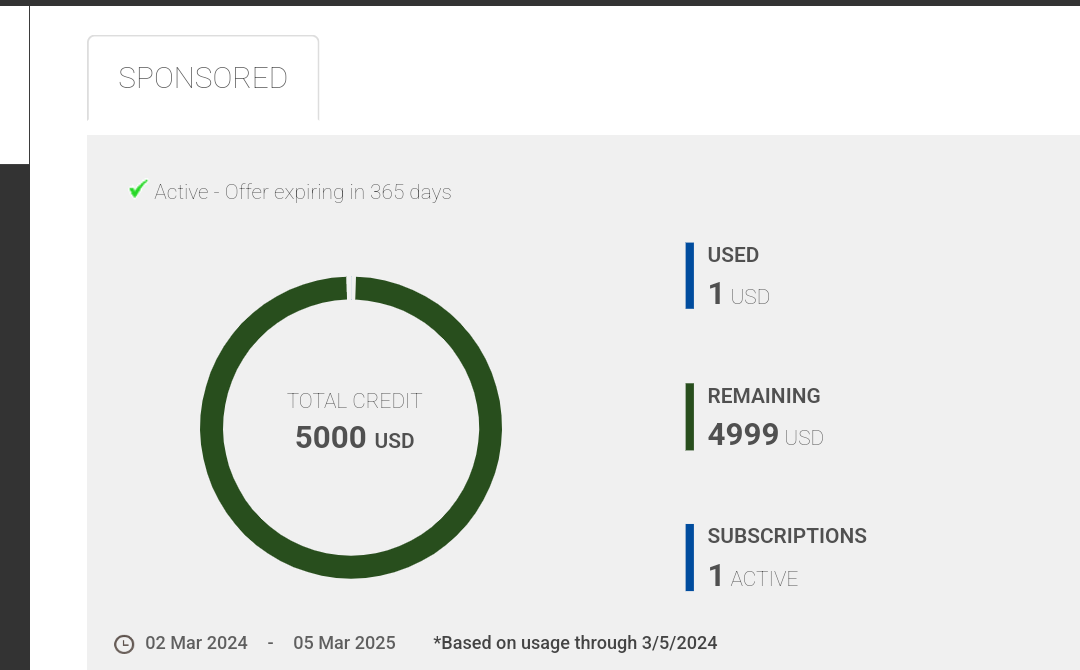The image size is (1080, 670).
Task: Click the 1 USD used value
Action: 739,295
